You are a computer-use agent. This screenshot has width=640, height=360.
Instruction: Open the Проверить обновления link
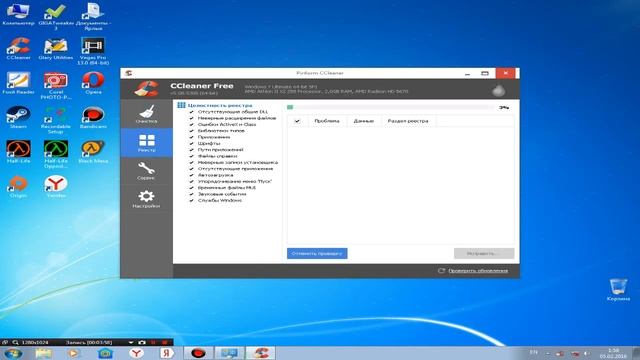(478, 271)
